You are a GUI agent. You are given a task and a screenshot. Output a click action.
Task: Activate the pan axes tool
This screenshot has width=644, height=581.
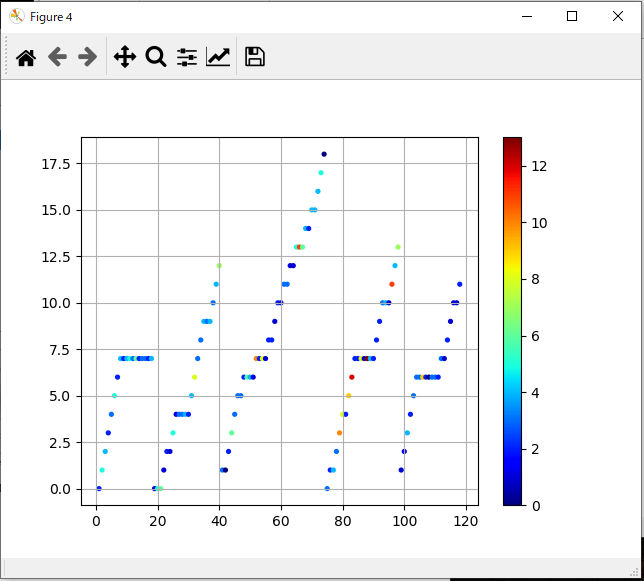click(125, 57)
